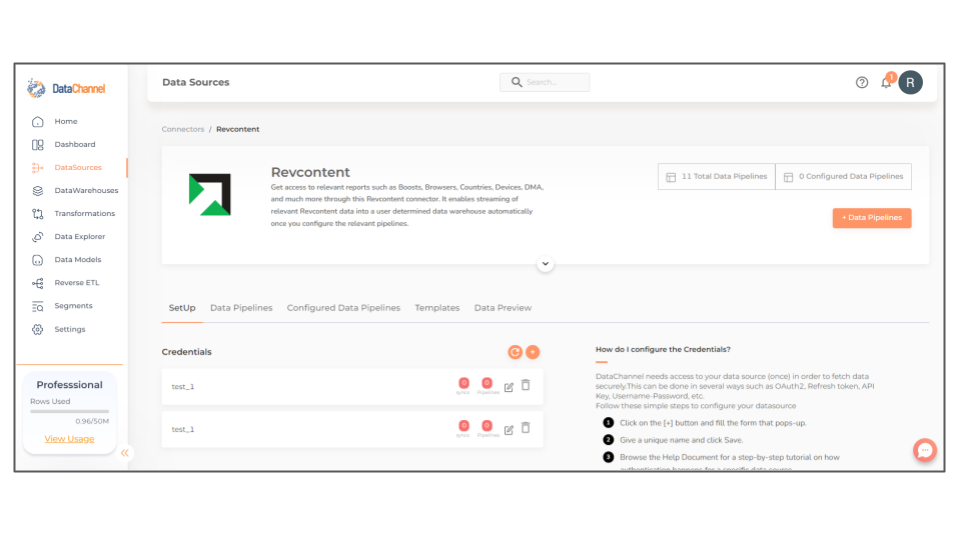Click the Revcontent connector logo
The width and height of the screenshot is (960, 540).
(x=210, y=195)
